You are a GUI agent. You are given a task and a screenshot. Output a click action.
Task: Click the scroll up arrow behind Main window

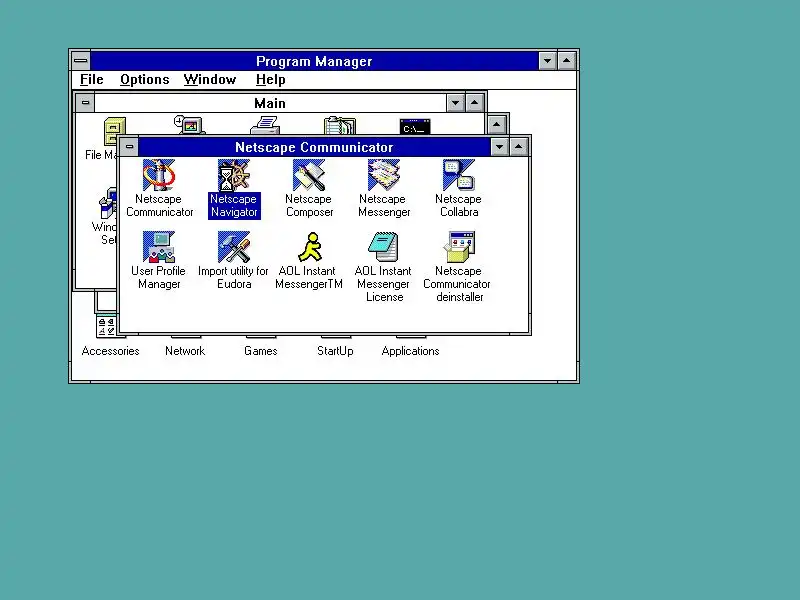coord(496,124)
